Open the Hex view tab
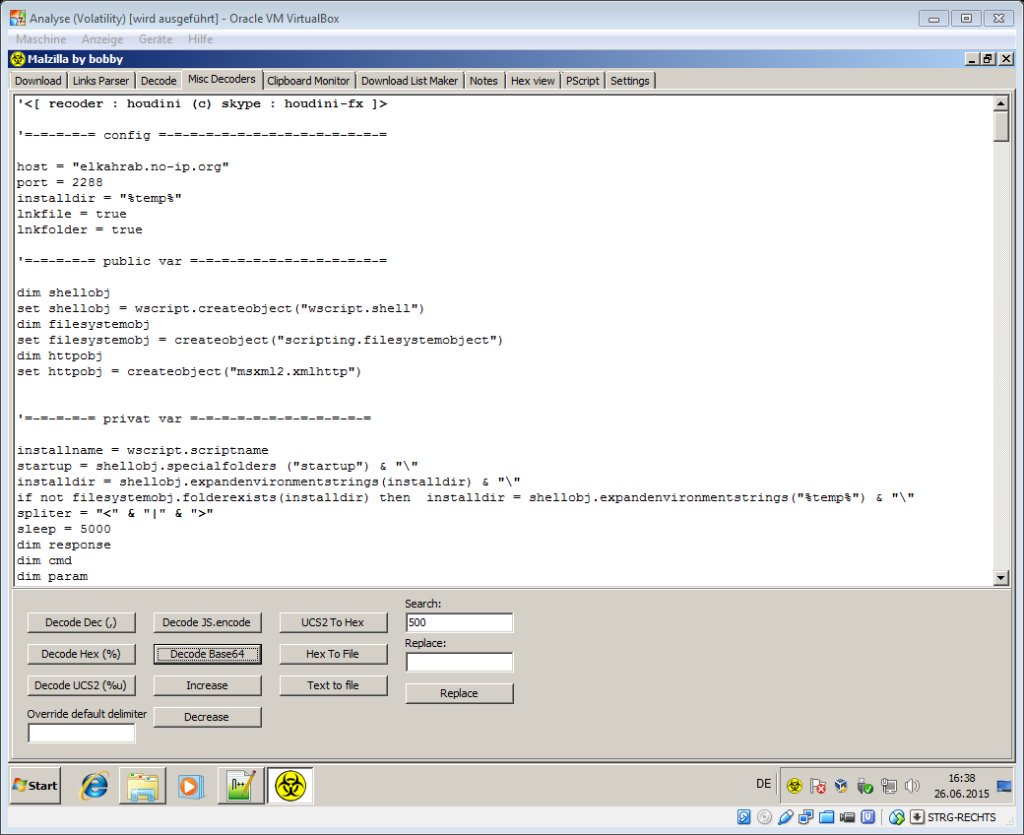Viewport: 1024px width, 835px height. [532, 81]
